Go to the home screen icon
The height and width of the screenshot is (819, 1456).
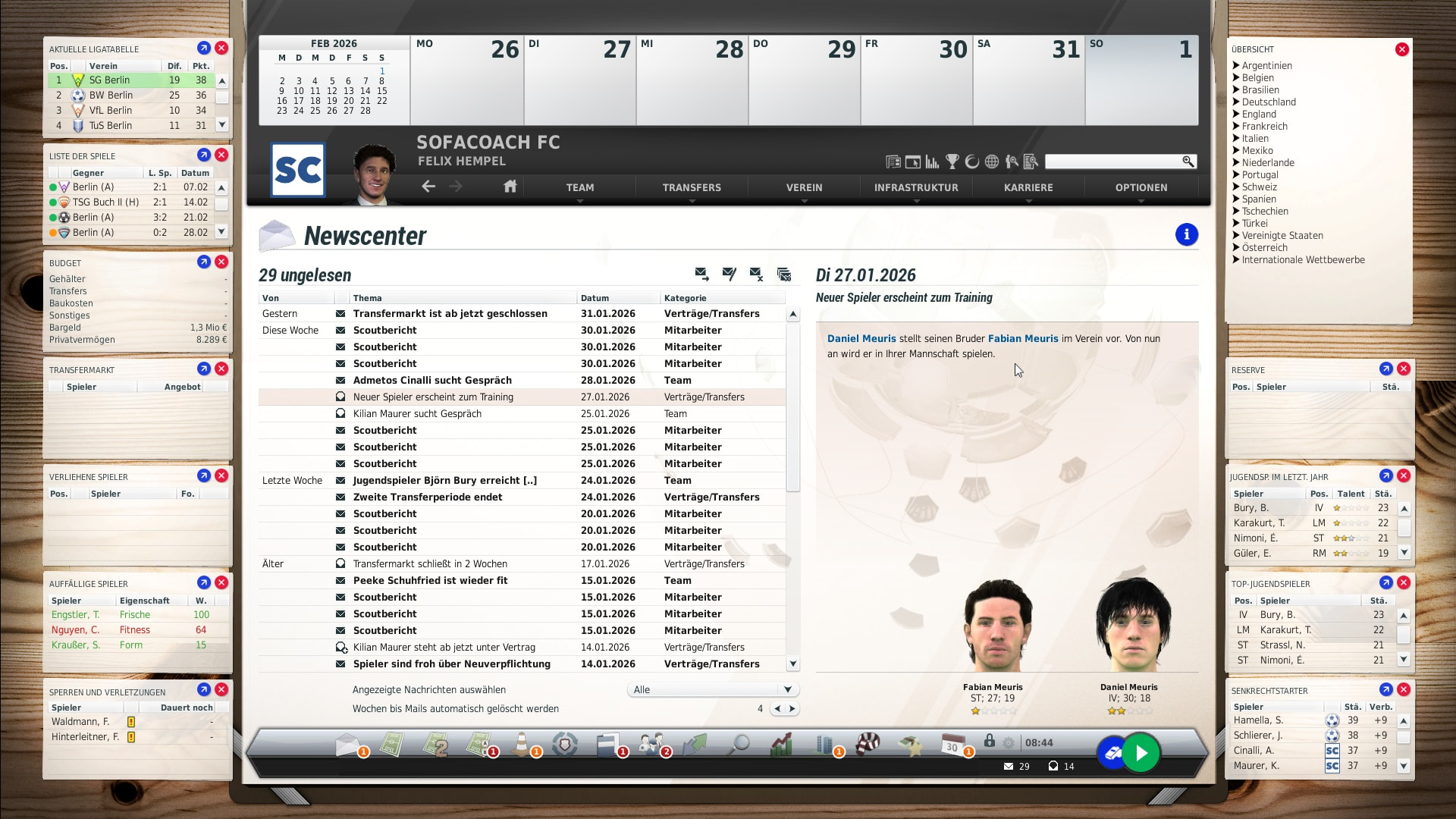(x=510, y=186)
